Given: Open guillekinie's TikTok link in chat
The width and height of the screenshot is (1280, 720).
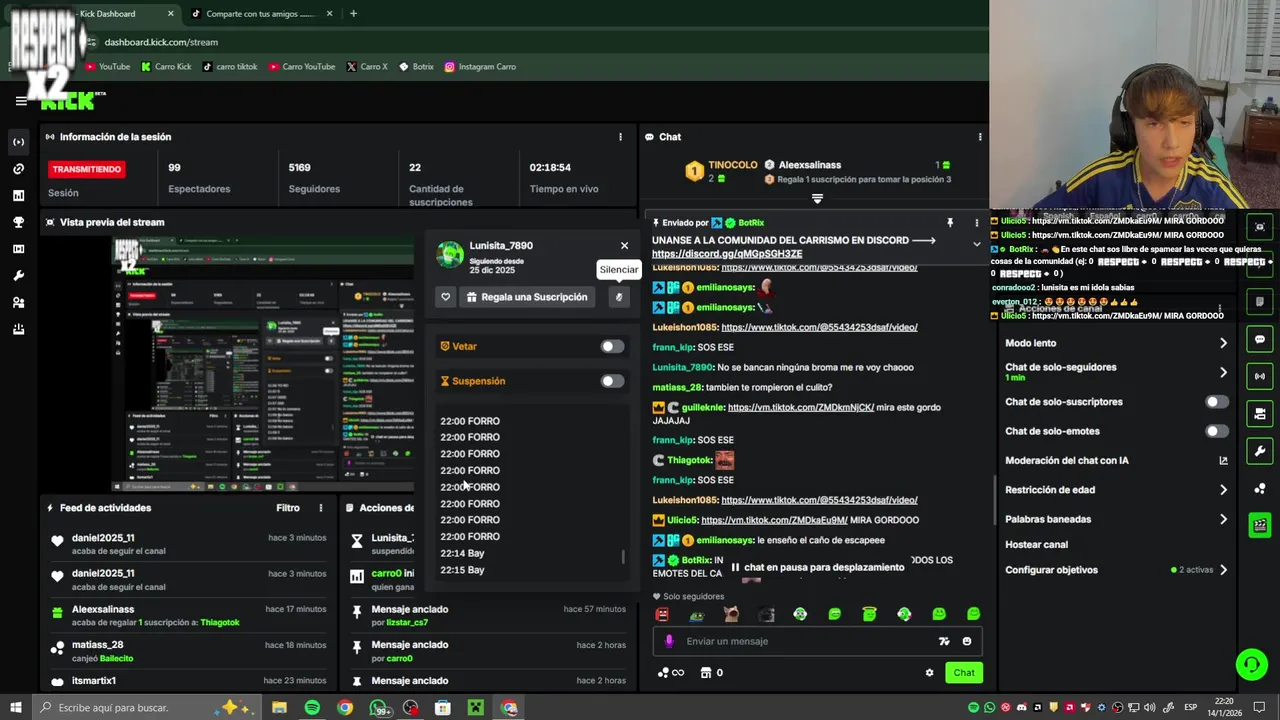Looking at the screenshot, I should click(x=801, y=408).
